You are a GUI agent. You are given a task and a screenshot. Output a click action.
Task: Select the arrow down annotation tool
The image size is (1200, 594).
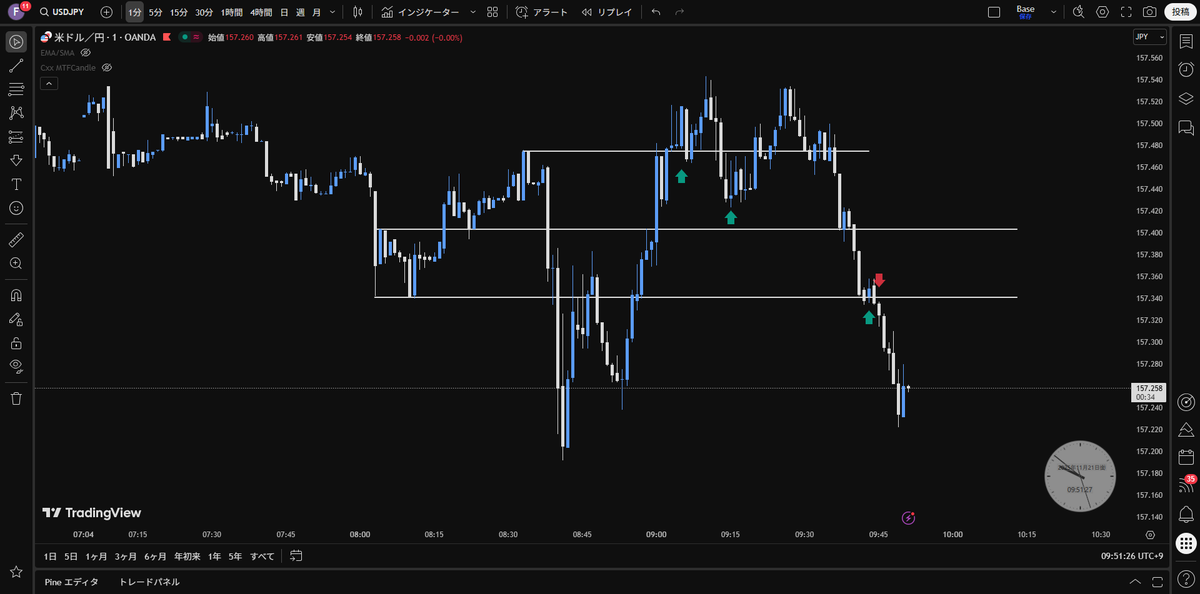(x=16, y=160)
